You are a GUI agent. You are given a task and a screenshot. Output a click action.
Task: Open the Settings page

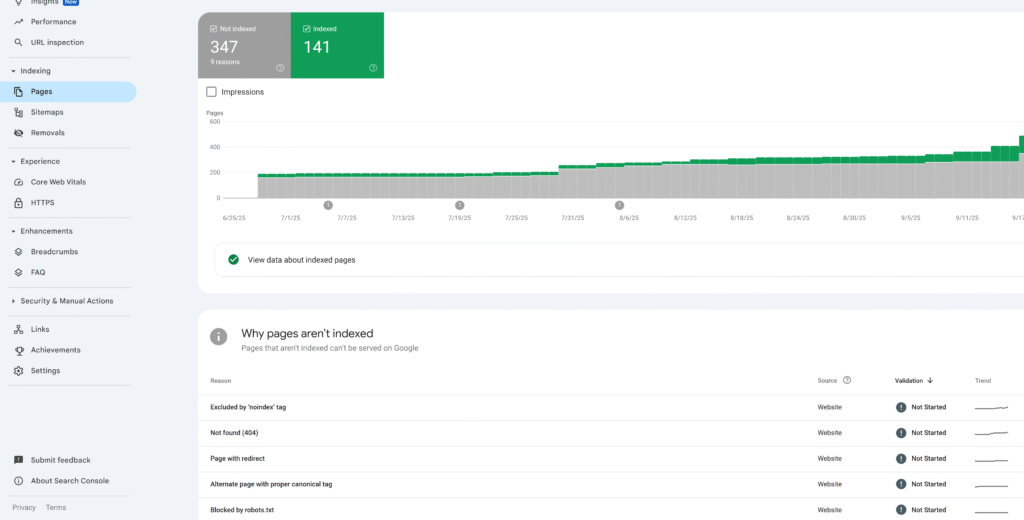tap(45, 371)
